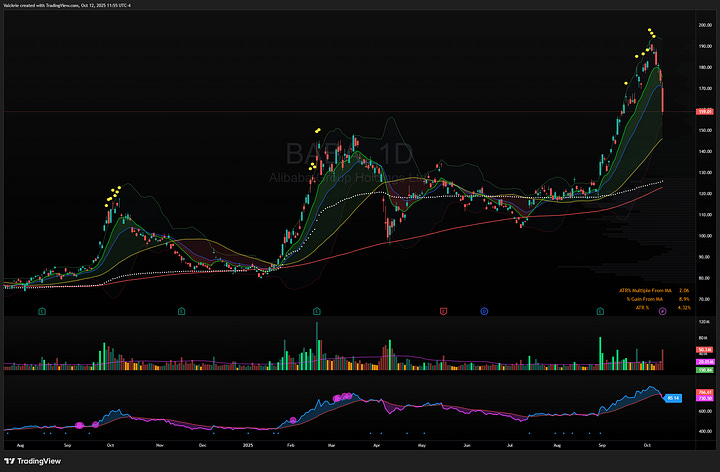Click the Nov label on time axis

pyautogui.click(x=159, y=445)
